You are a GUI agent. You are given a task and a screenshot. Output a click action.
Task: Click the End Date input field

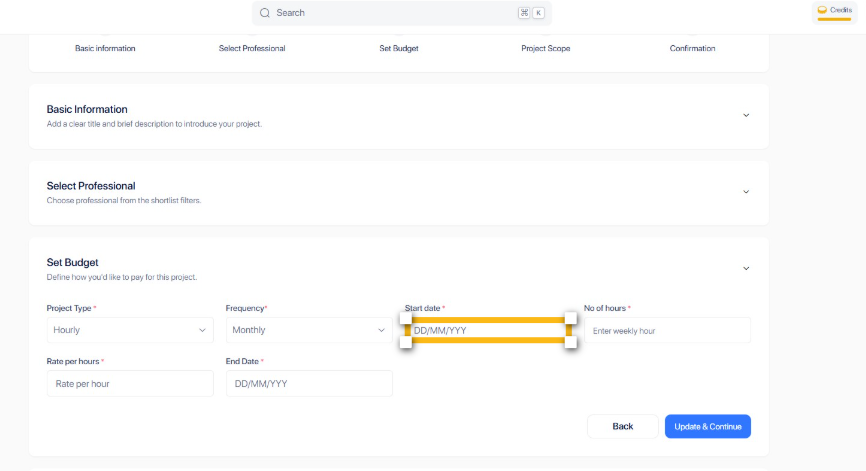(x=309, y=383)
